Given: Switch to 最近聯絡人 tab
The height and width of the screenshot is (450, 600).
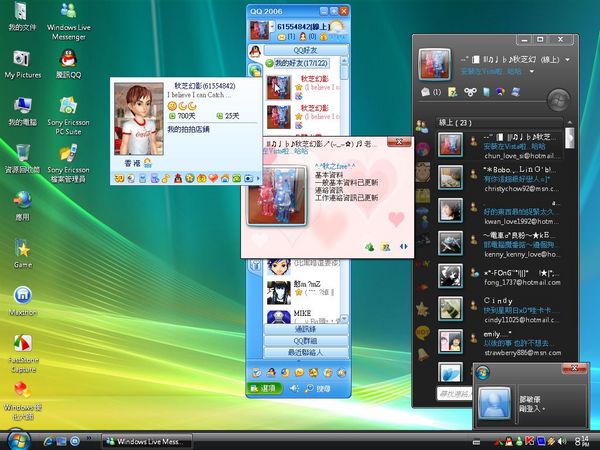Looking at the screenshot, I should [305, 352].
